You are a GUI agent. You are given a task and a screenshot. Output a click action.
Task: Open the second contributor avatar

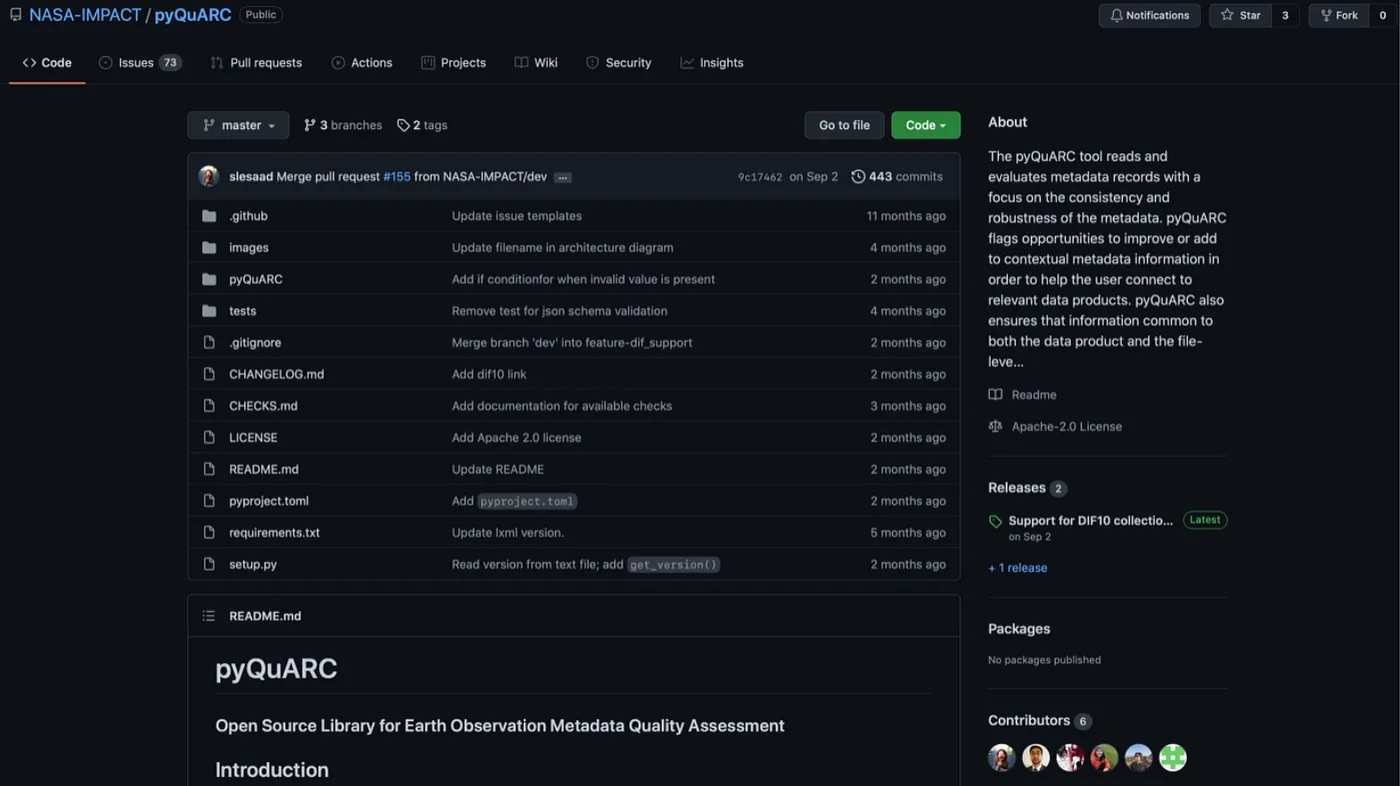(1036, 757)
